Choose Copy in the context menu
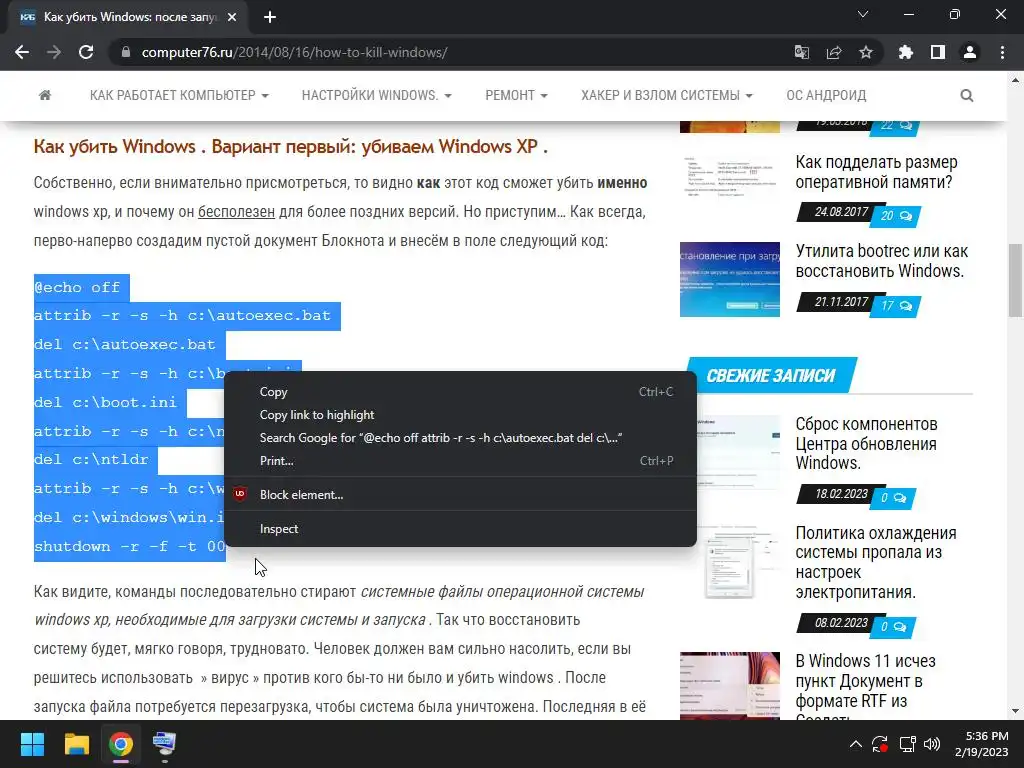The height and width of the screenshot is (768, 1024). tap(460, 392)
